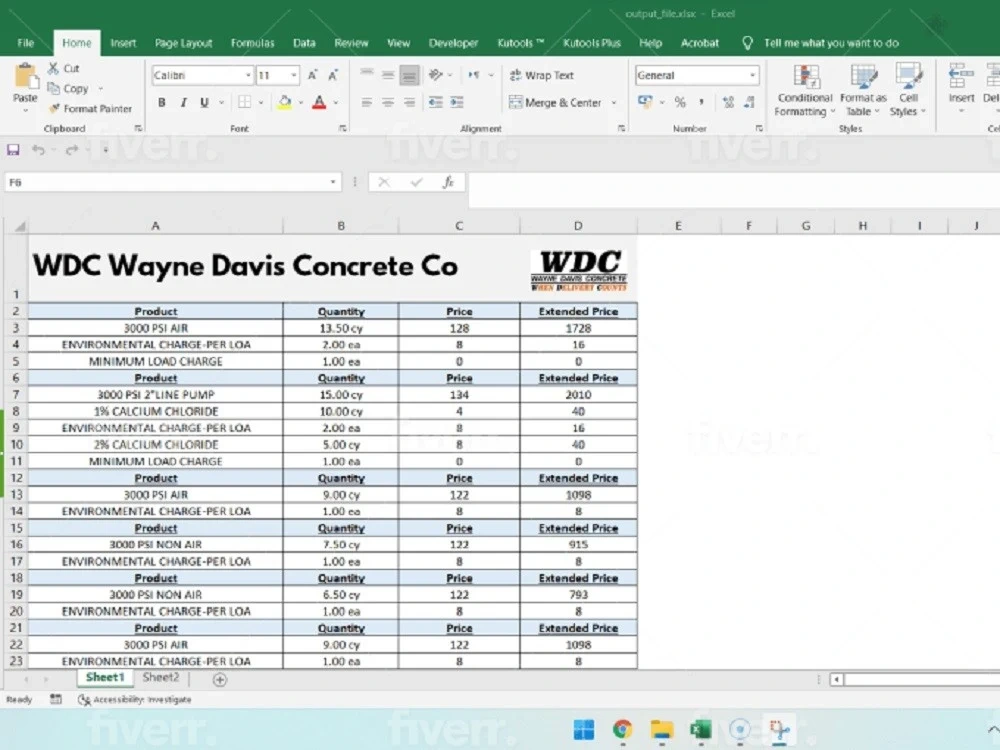Toggle Underline formatting
The image size is (1000, 750).
tap(204, 102)
